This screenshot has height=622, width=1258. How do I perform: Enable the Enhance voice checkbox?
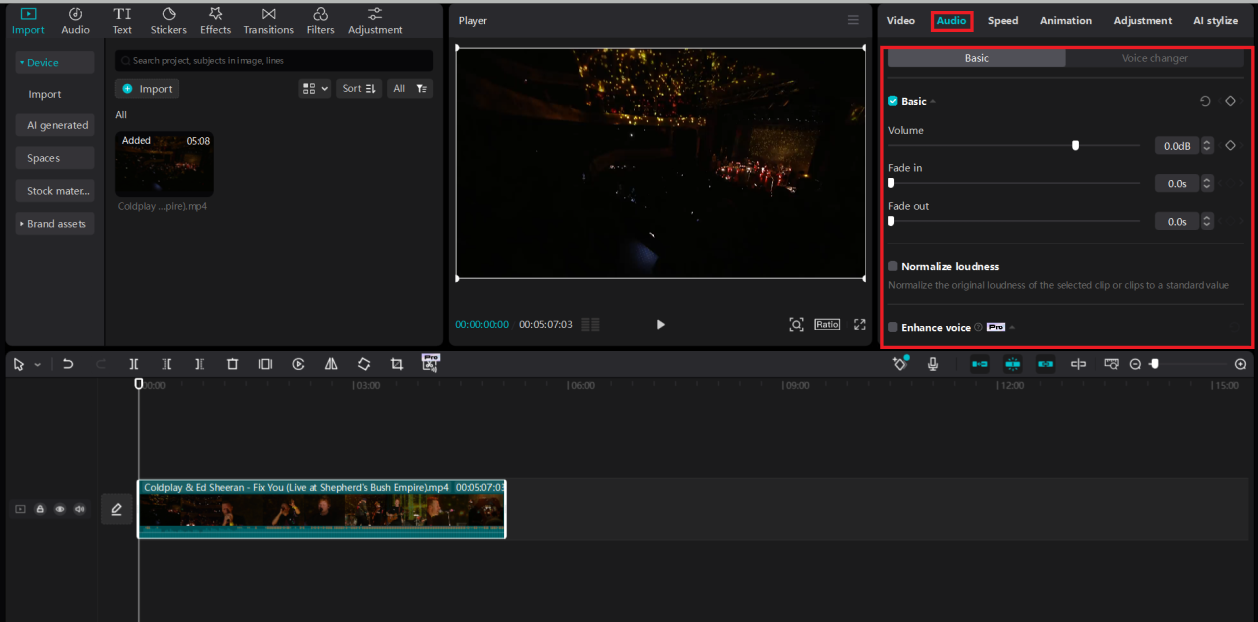coord(893,327)
